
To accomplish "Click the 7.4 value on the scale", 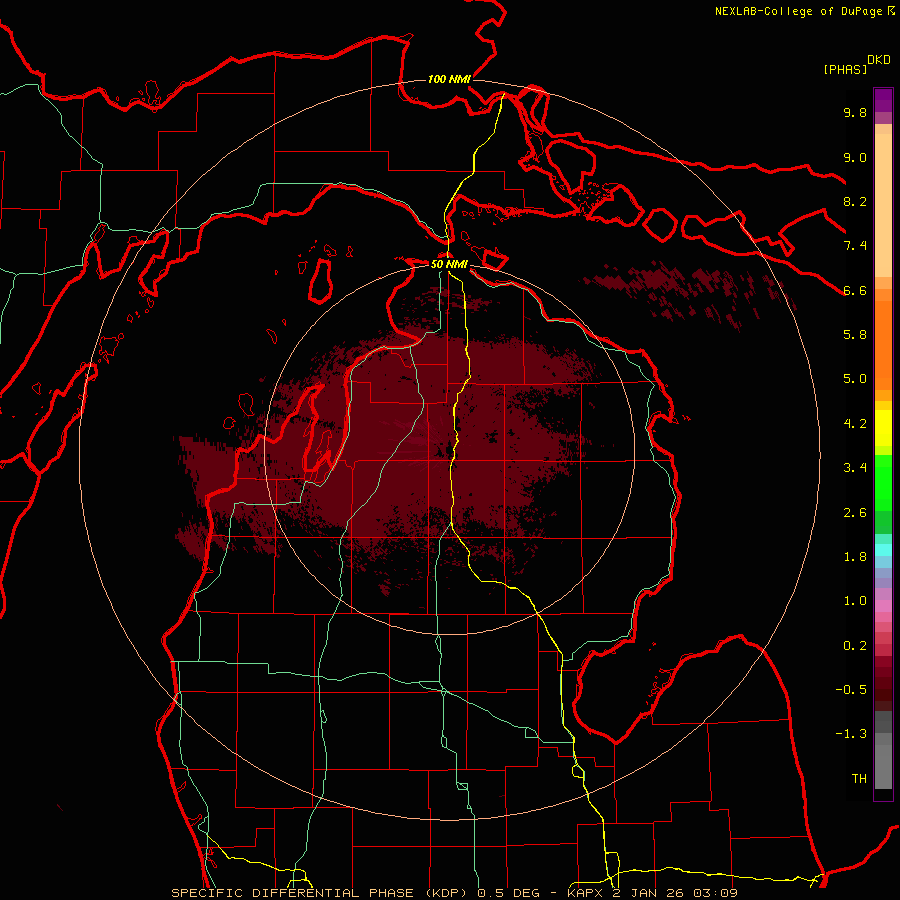I will pos(855,246).
